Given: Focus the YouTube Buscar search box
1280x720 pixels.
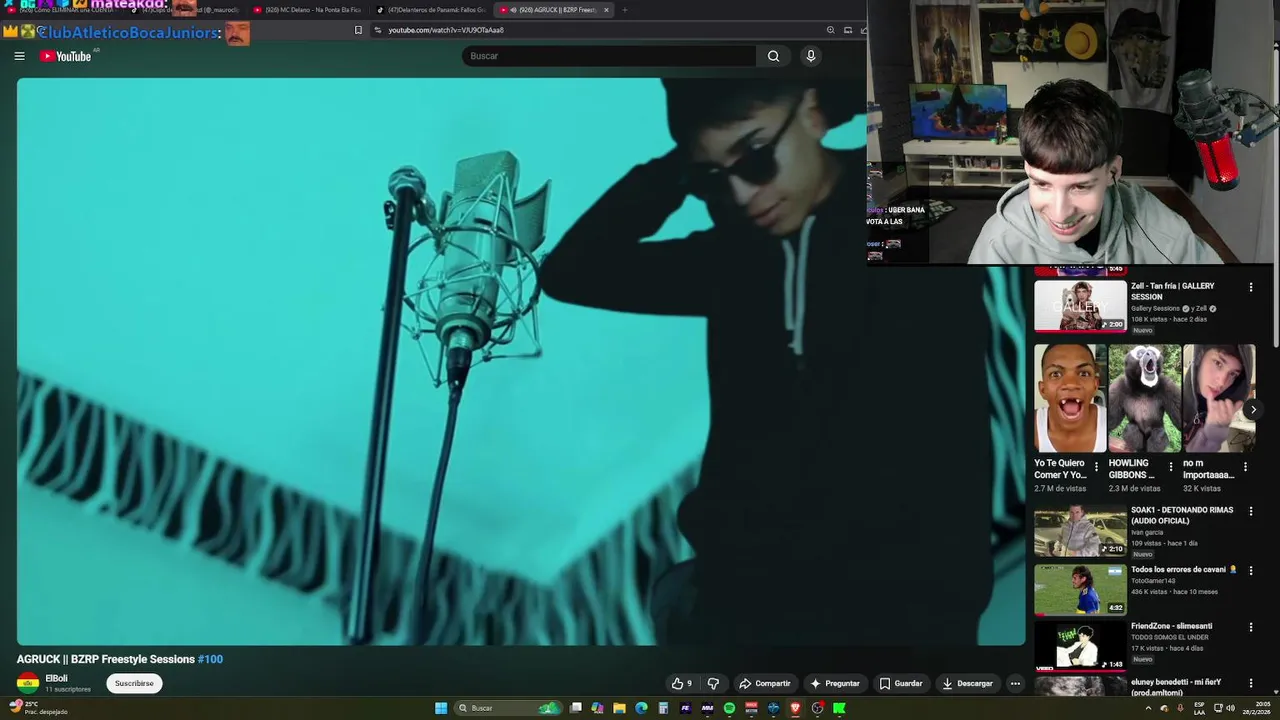Looking at the screenshot, I should coord(609,56).
